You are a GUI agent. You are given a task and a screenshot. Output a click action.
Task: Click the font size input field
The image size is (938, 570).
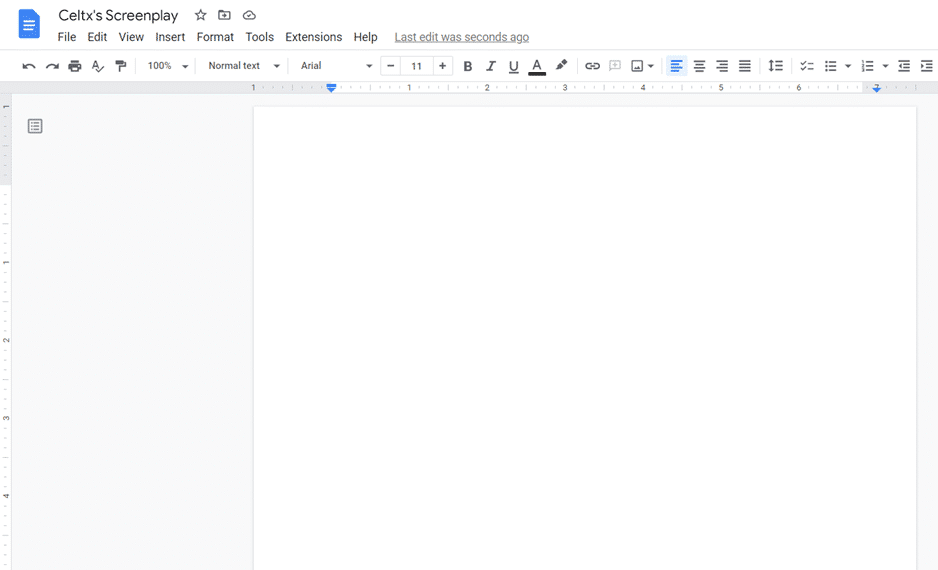pyautogui.click(x=416, y=66)
